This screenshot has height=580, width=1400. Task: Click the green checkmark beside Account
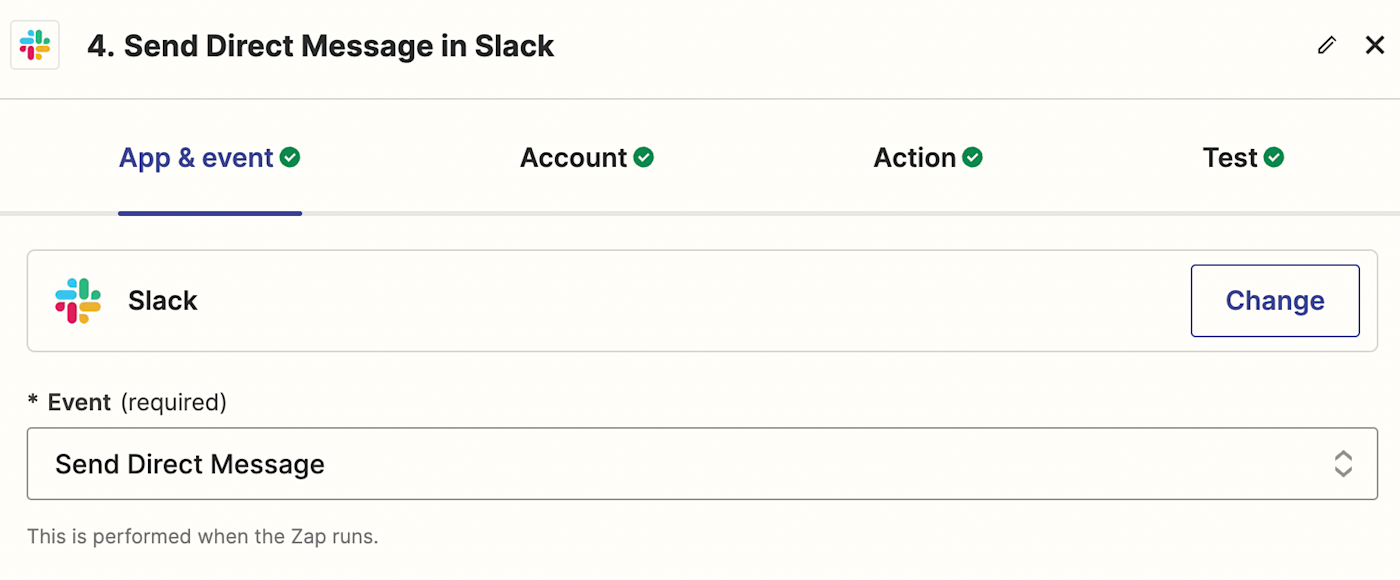click(x=644, y=158)
